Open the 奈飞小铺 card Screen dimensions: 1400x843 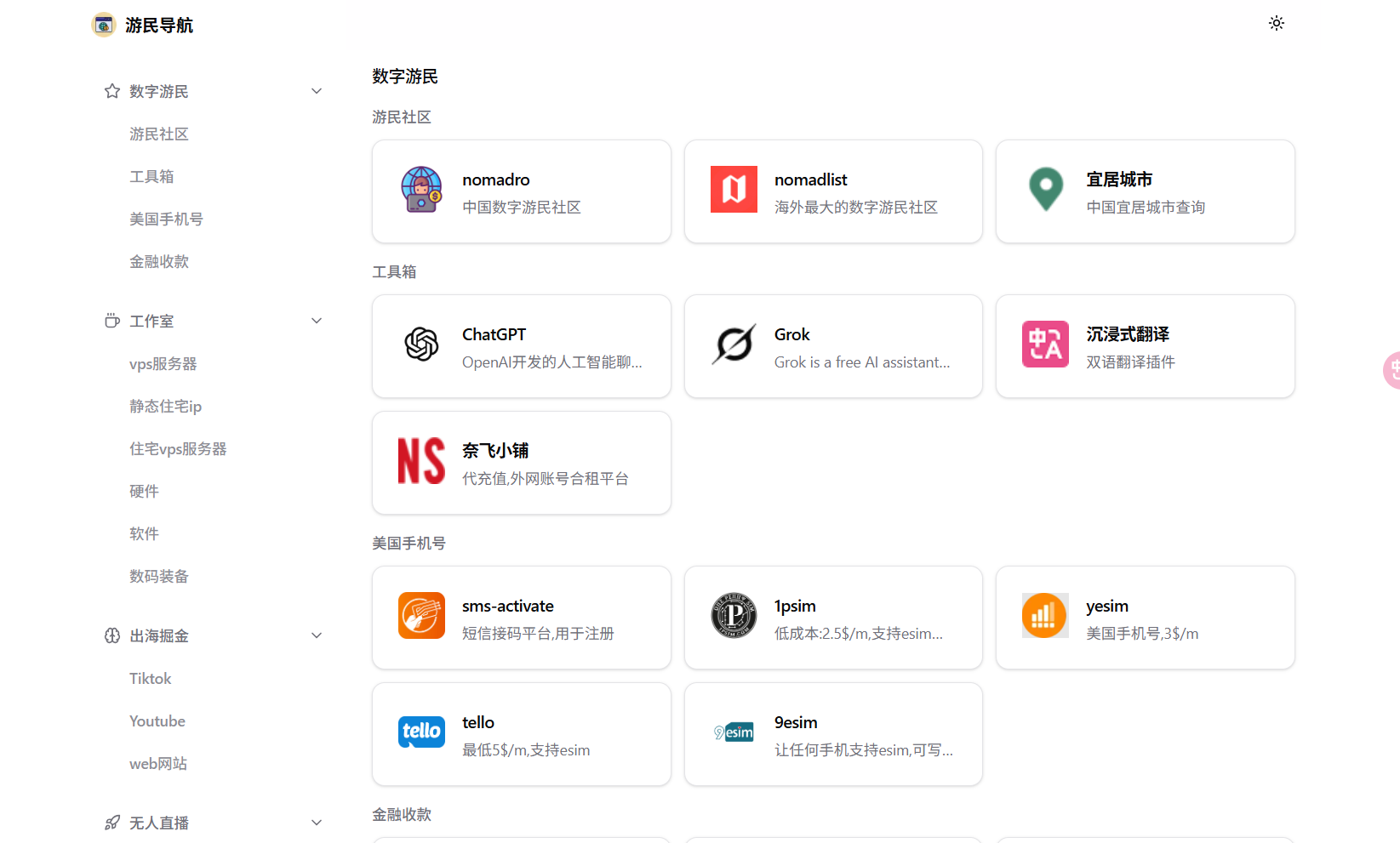click(521, 463)
